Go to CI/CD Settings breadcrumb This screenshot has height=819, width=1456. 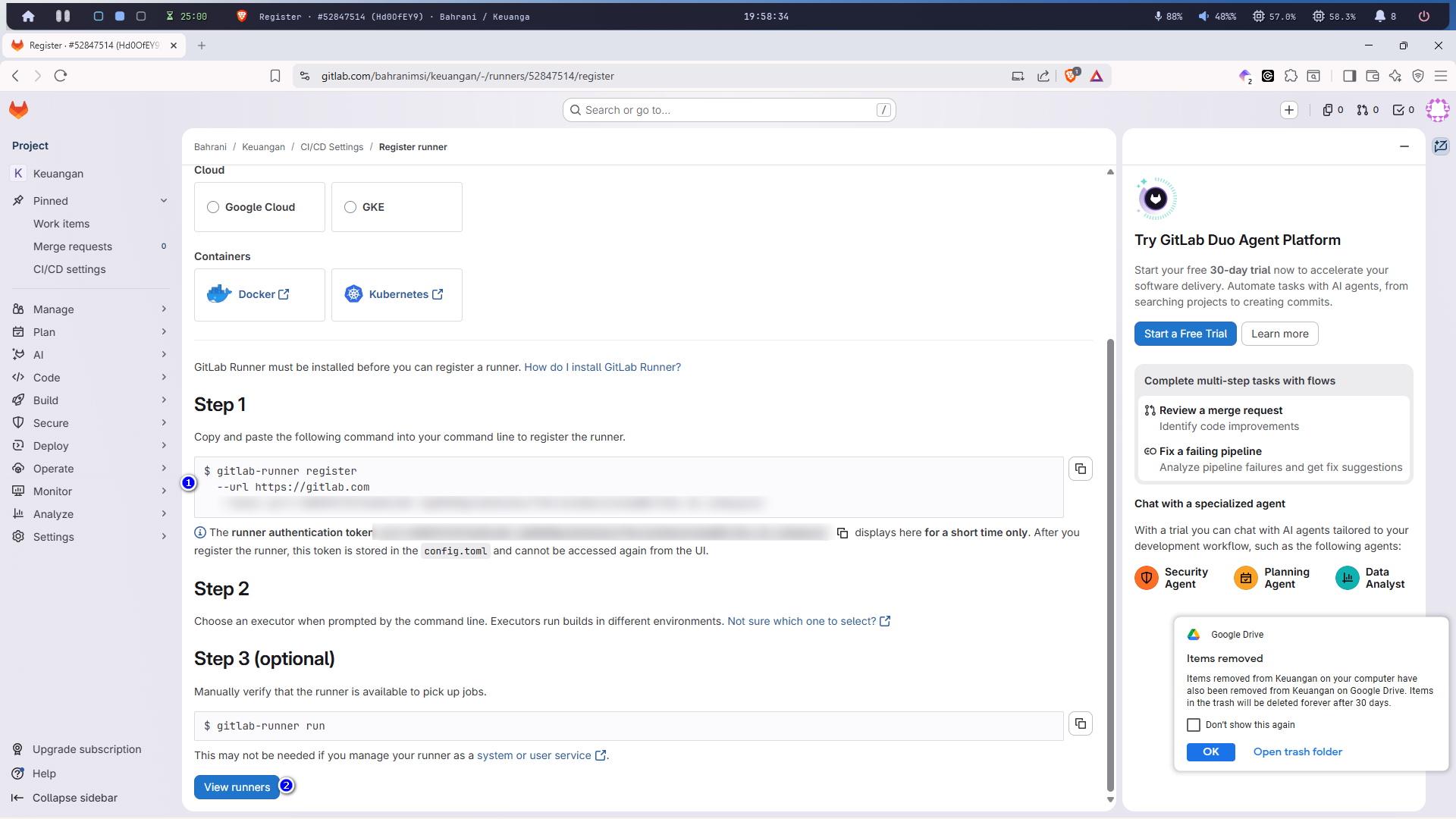click(331, 147)
